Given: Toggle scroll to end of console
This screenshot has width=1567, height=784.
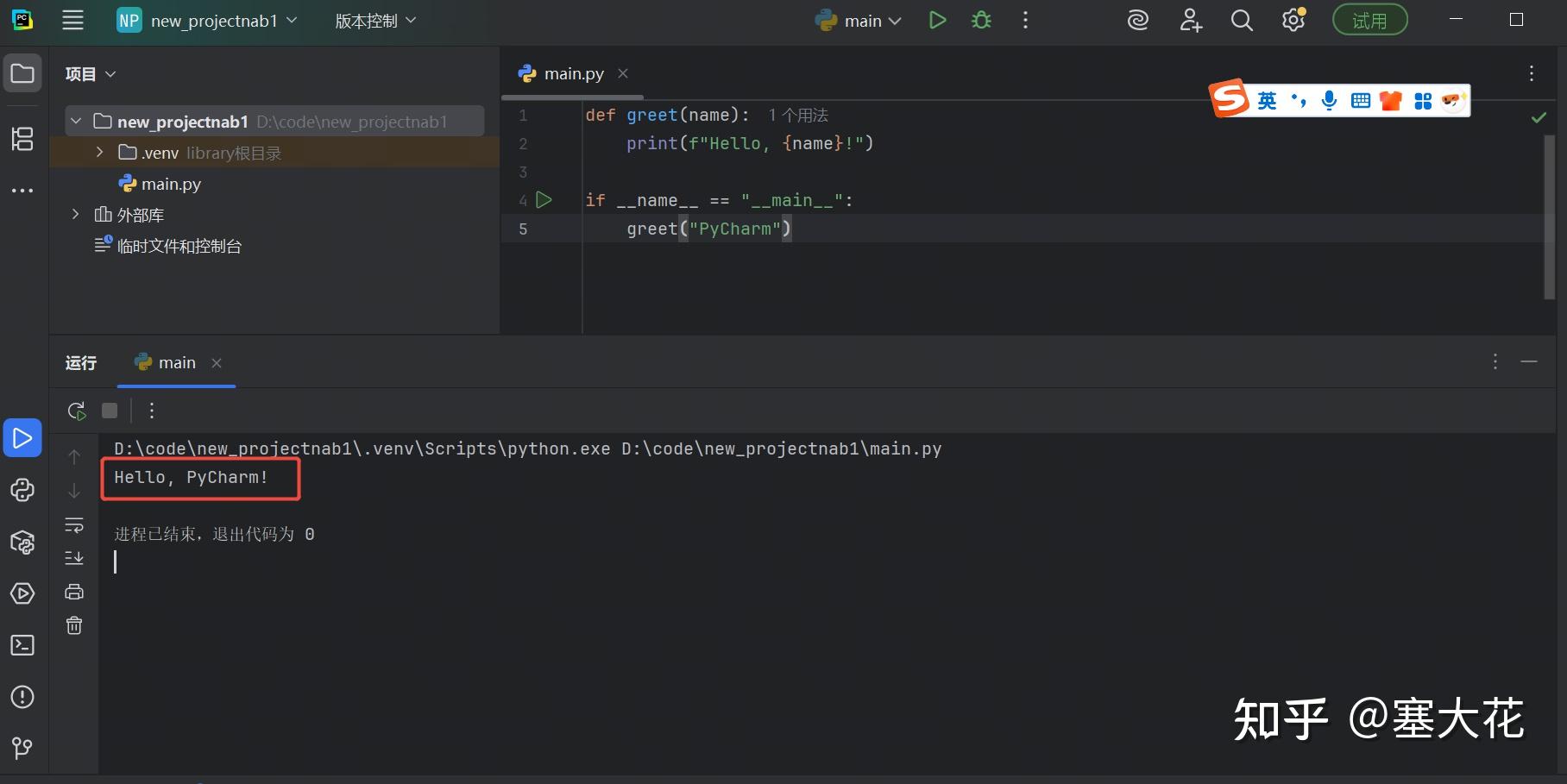Looking at the screenshot, I should [74, 558].
